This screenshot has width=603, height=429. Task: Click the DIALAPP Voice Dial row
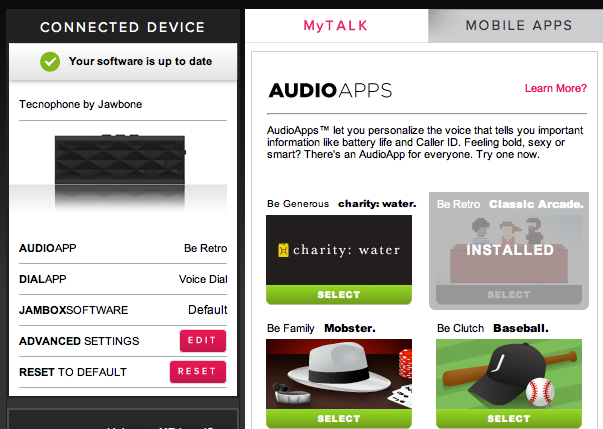click(123, 279)
